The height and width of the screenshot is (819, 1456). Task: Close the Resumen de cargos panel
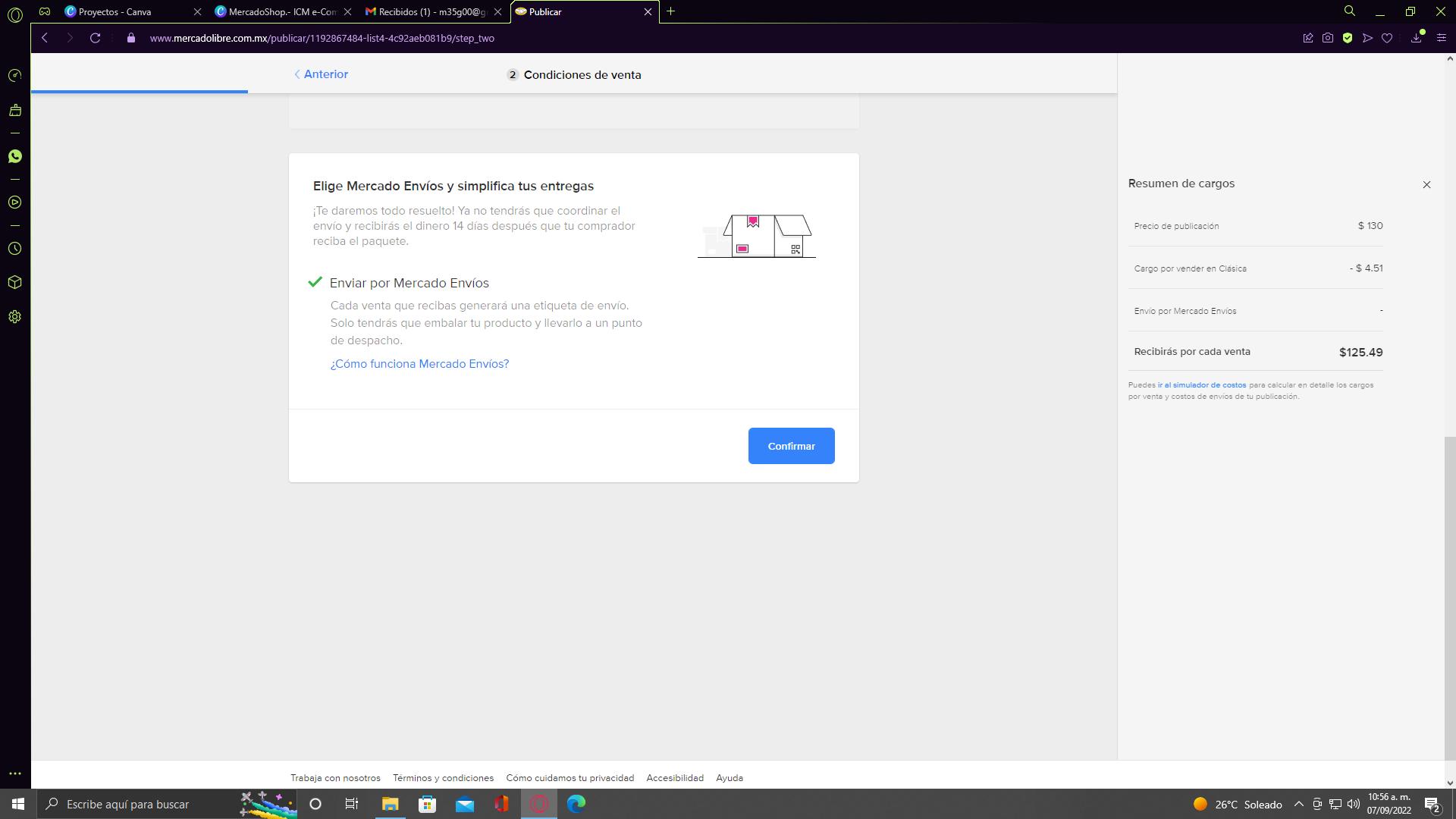[1426, 184]
